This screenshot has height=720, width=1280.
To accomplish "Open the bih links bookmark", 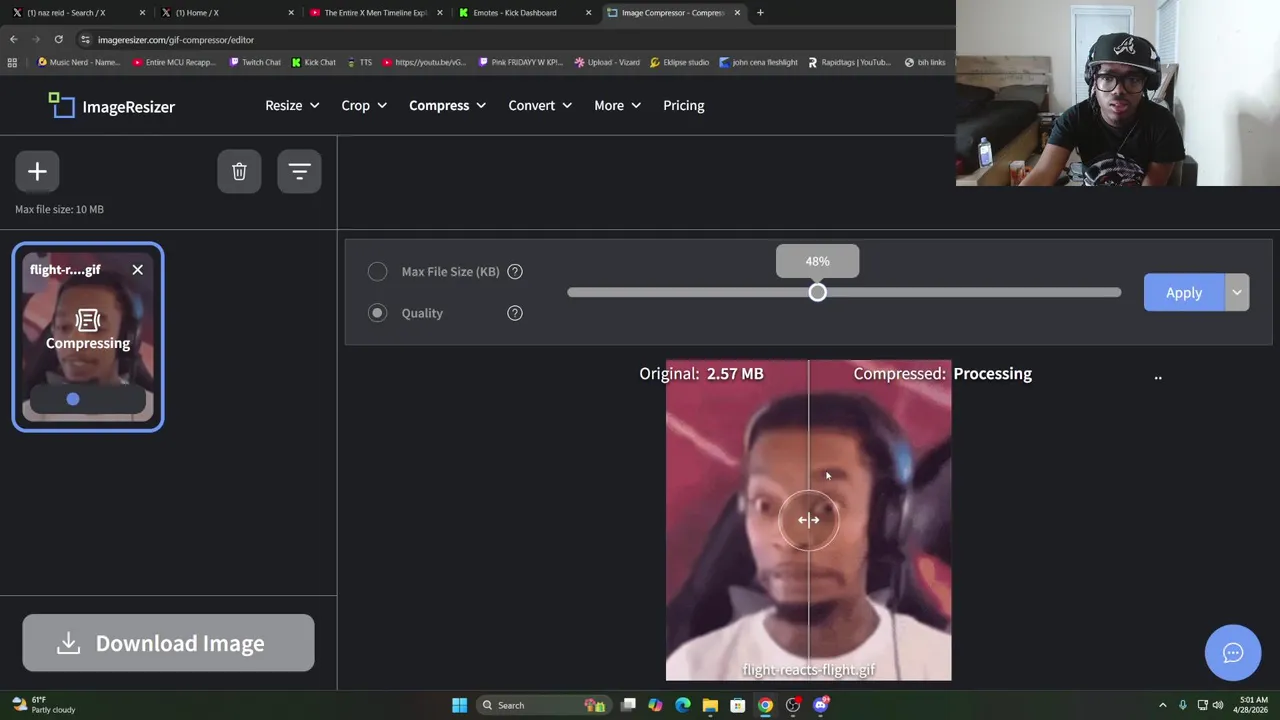I will (x=925, y=62).
